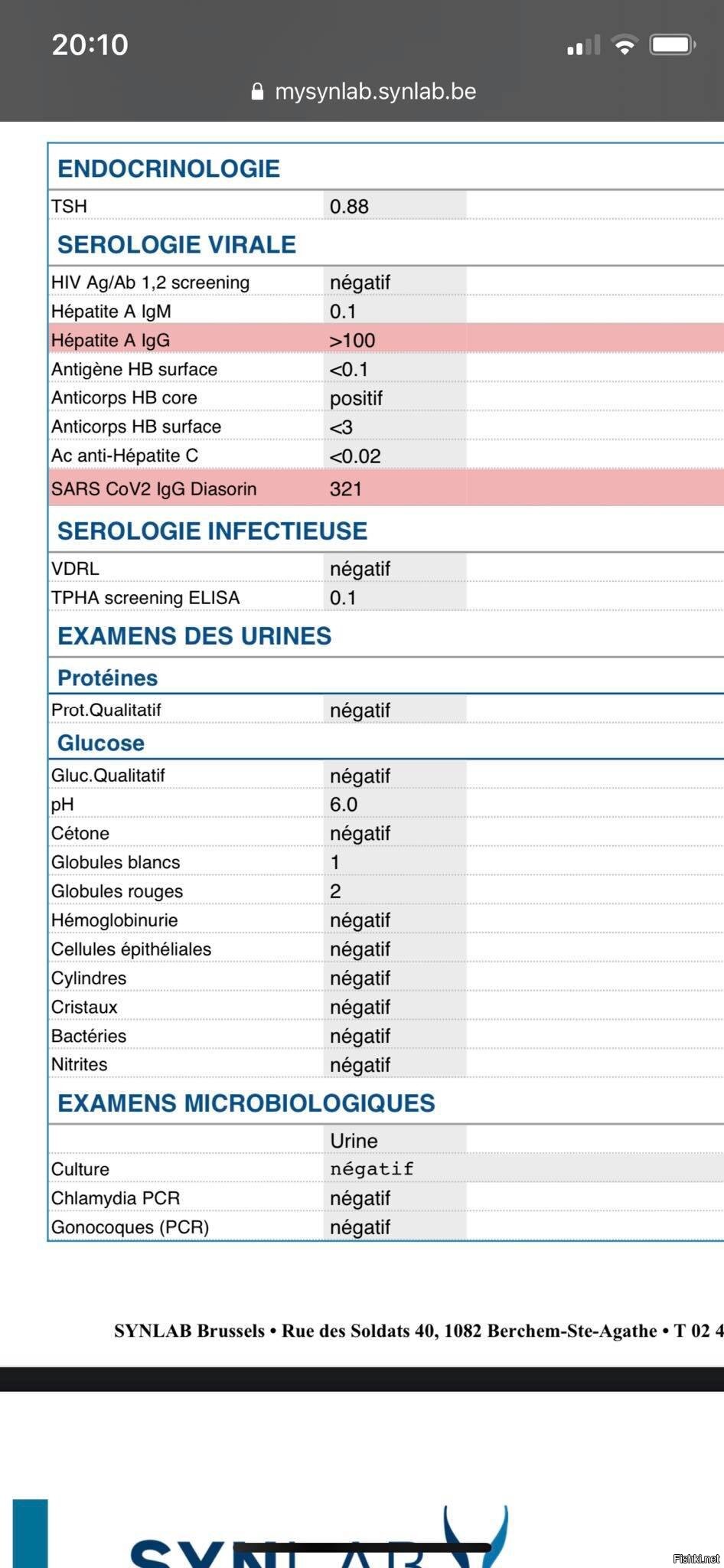Tap the 20:10 clock in status bar

90,44
